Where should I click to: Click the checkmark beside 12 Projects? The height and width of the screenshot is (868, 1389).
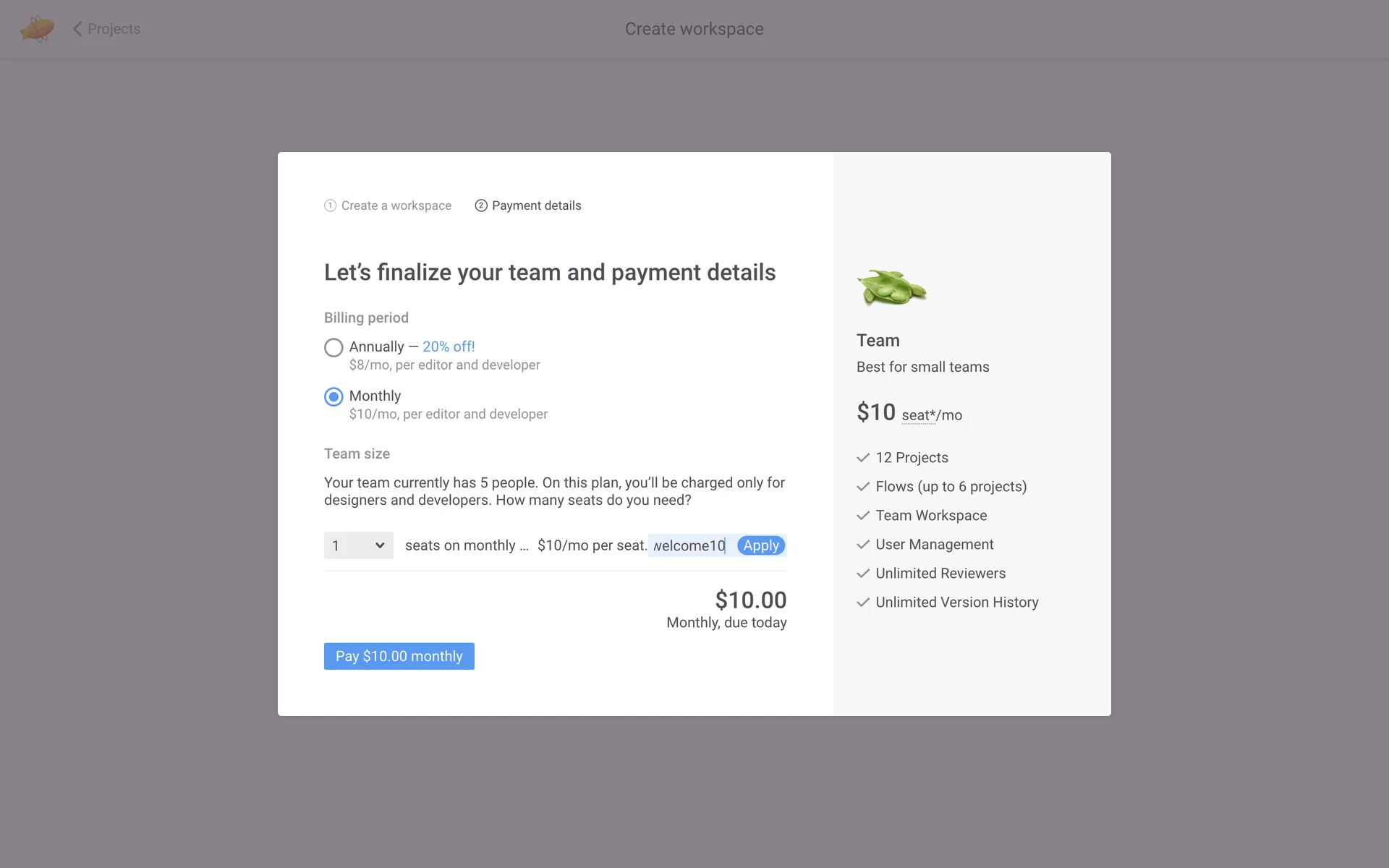pyautogui.click(x=863, y=458)
